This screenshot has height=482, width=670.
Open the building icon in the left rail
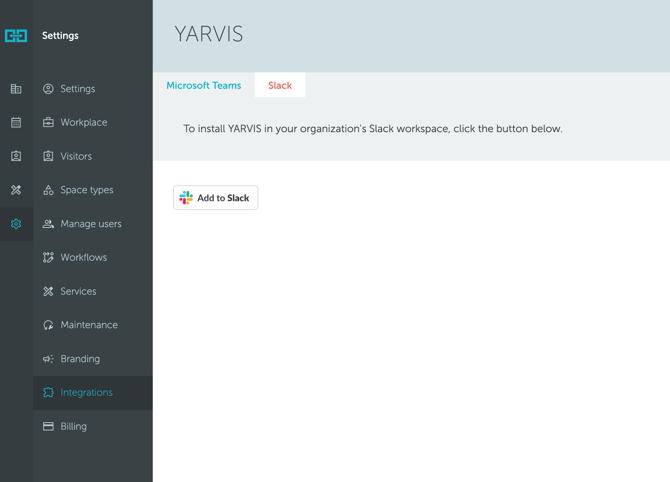click(16, 89)
